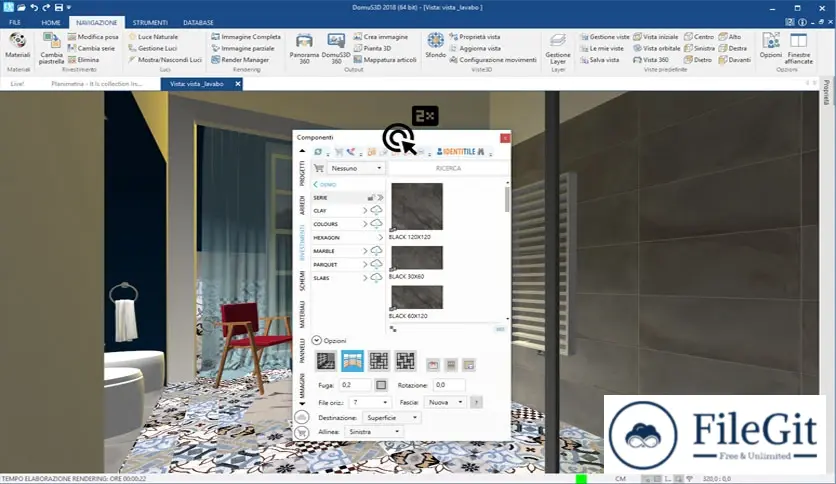Open Pianta 3D output

click(x=372, y=48)
